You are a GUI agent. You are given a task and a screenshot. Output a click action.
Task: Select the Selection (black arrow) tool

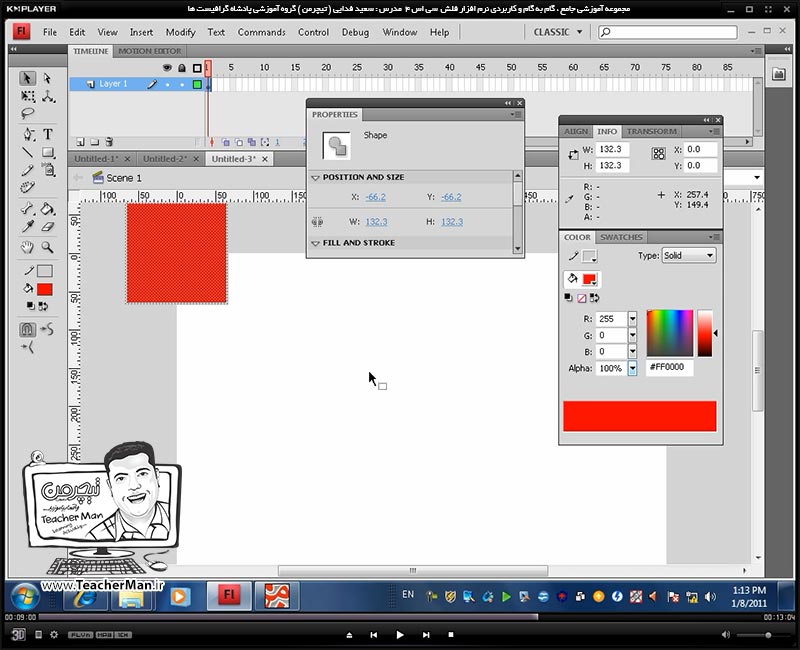28,78
